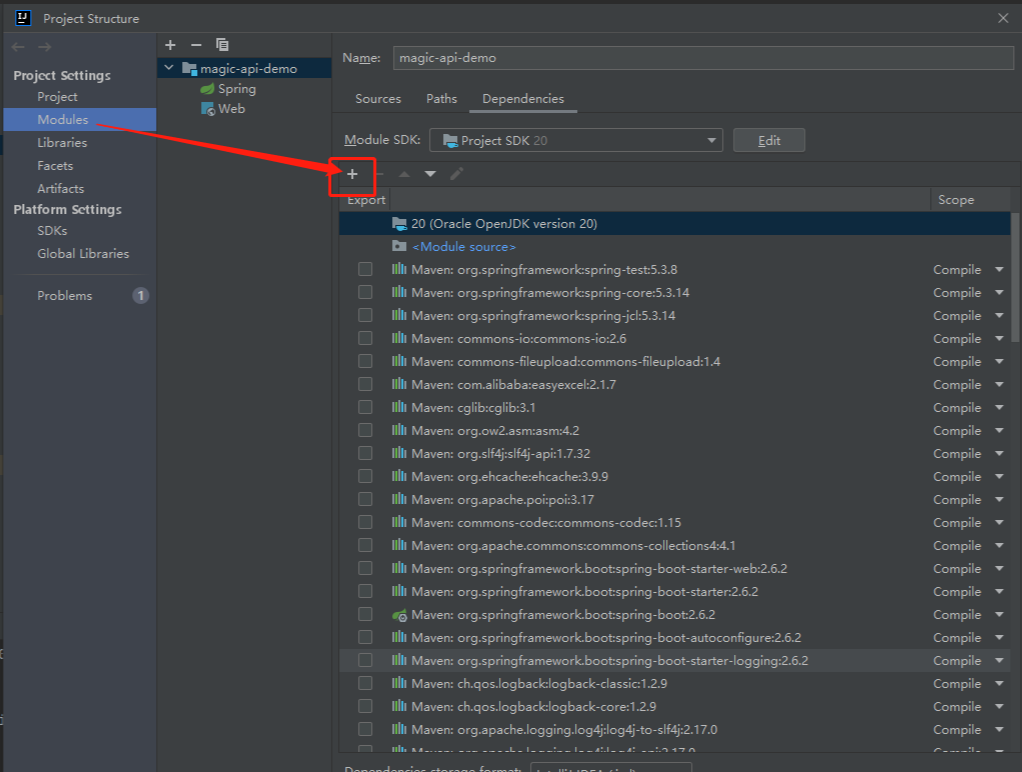Screen dimensions: 1022x772
Task: Close the Project Structure dialog
Action: pyautogui.click(x=1003, y=18)
